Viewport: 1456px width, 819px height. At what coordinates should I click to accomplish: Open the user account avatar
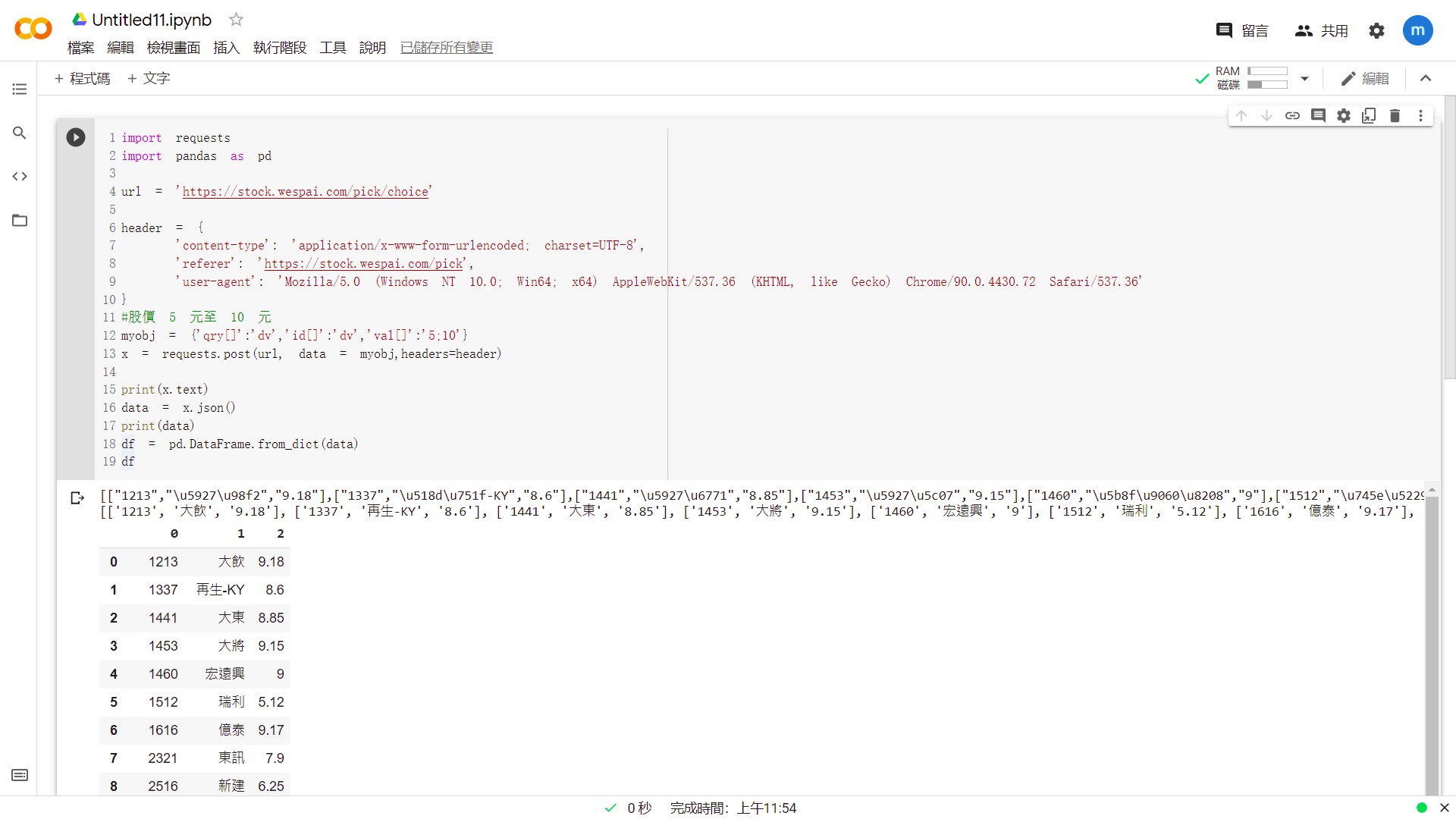click(x=1417, y=30)
